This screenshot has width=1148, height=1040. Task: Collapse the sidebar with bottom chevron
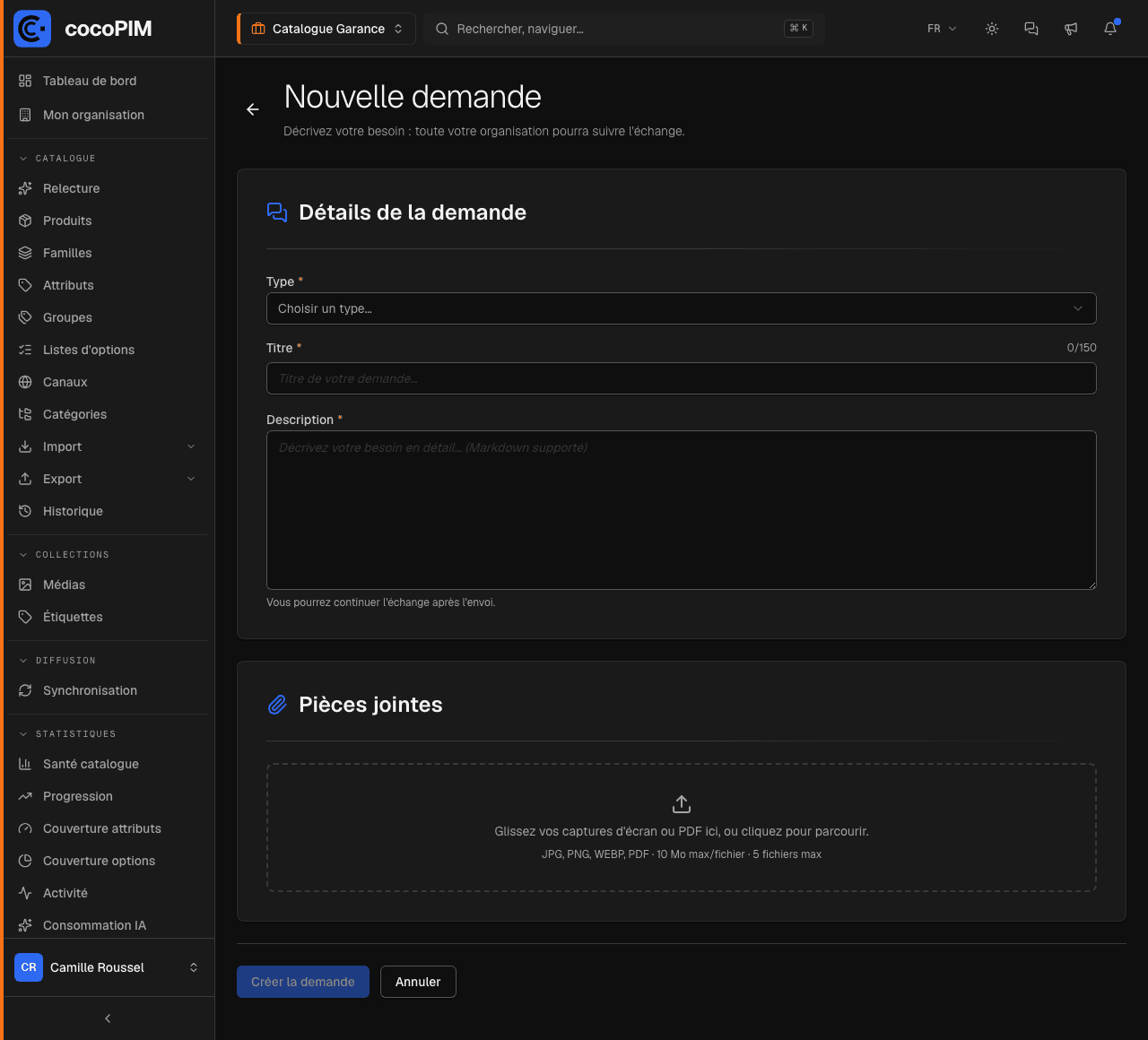(108, 1018)
